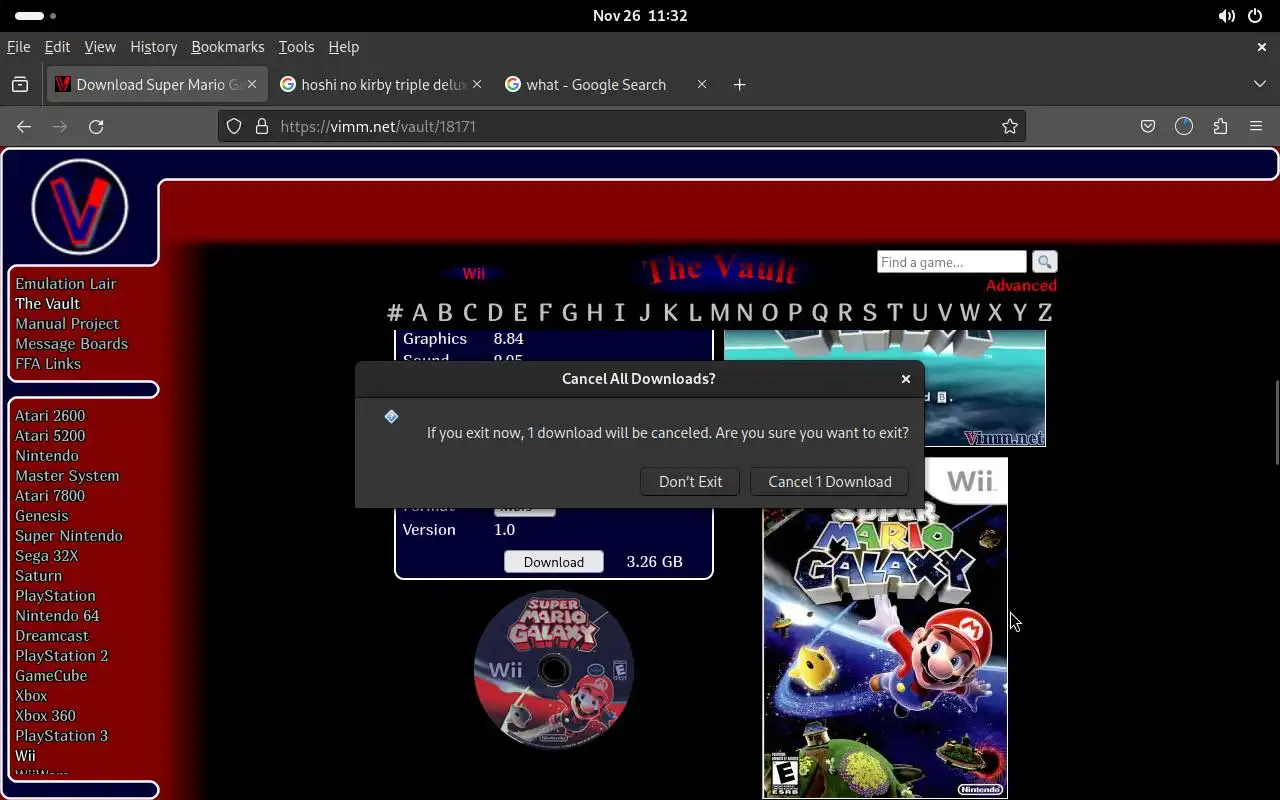Screen dimensions: 1280x800
Task: Open the View menu
Action: (100, 47)
